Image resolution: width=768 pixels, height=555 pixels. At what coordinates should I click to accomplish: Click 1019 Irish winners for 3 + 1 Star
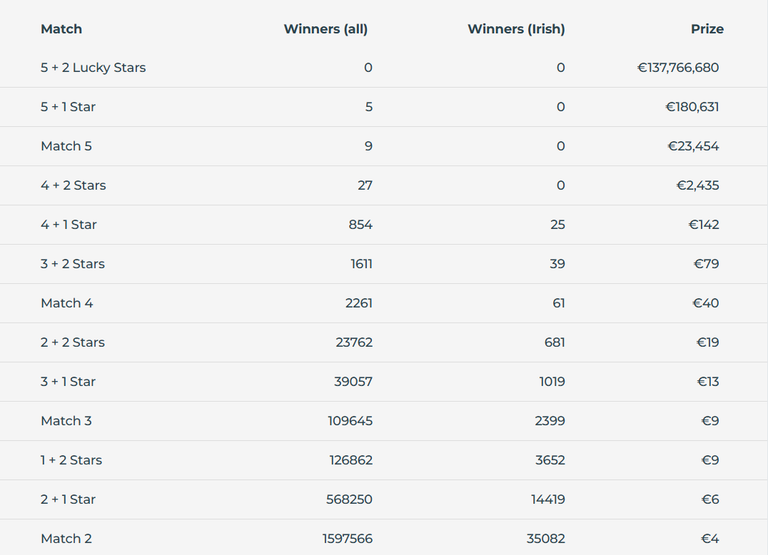[552, 382]
